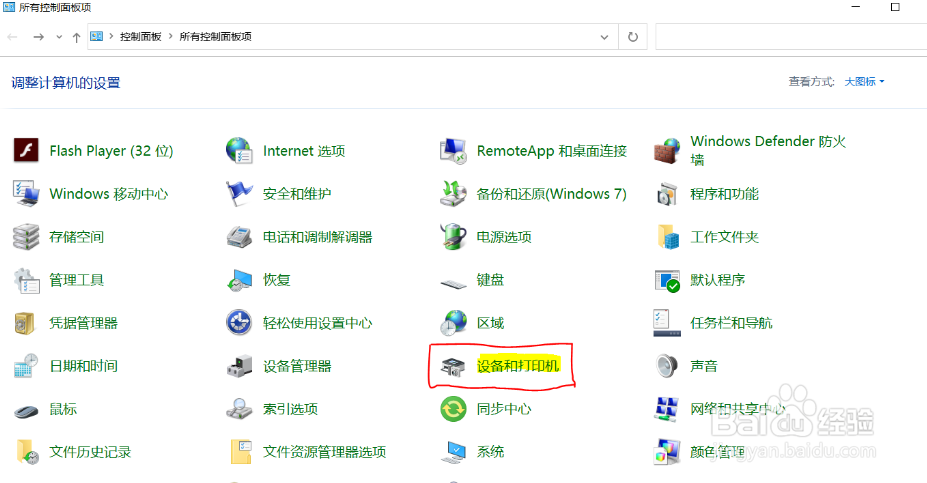Open the 键盘 keyboard icon
Viewport: 927px width, 483px height.
pyautogui.click(x=453, y=284)
